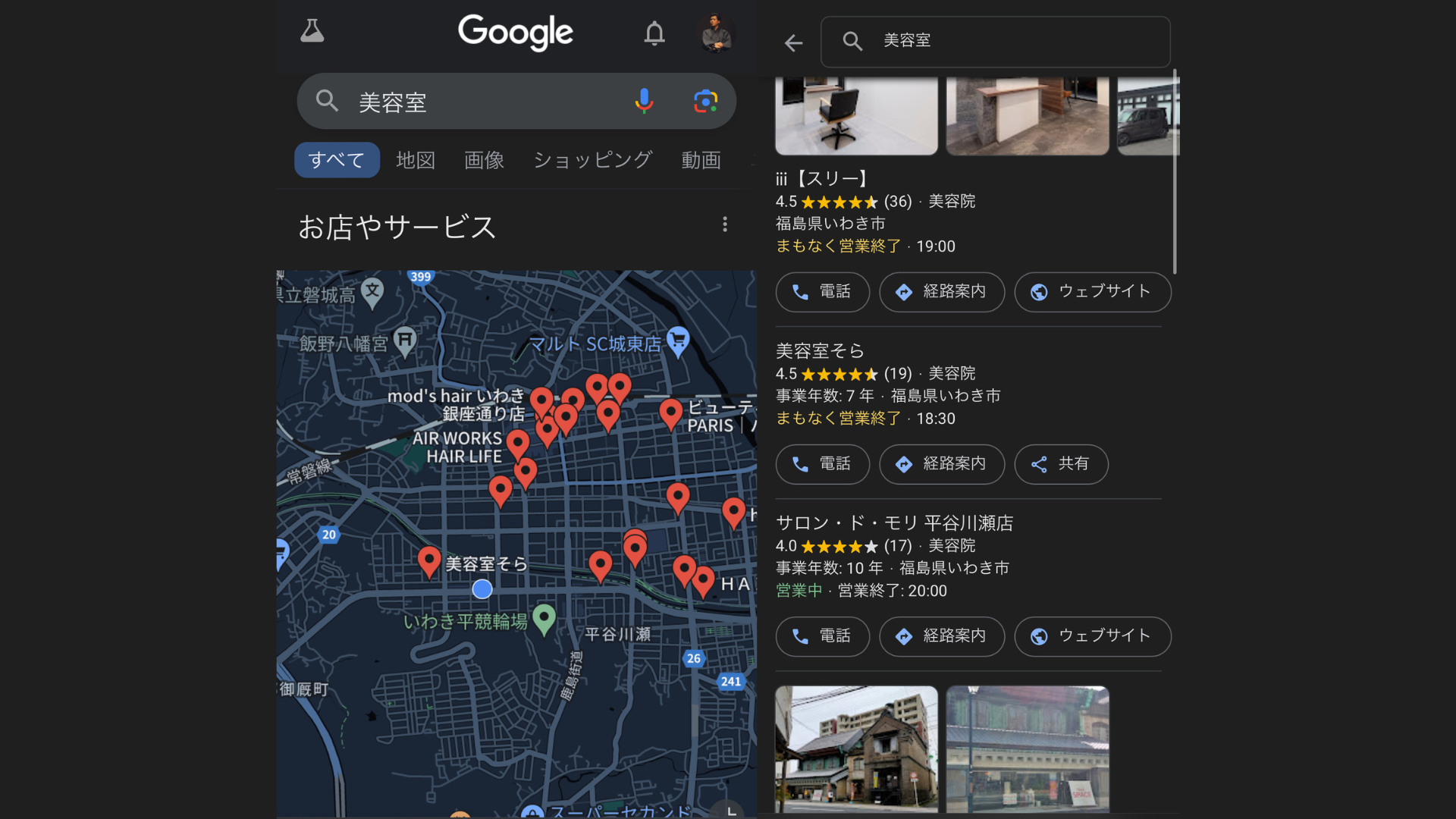The width and height of the screenshot is (1456, 819).
Task: Call サロン・ド・モリ with 電話 button
Action: pyautogui.click(x=822, y=636)
